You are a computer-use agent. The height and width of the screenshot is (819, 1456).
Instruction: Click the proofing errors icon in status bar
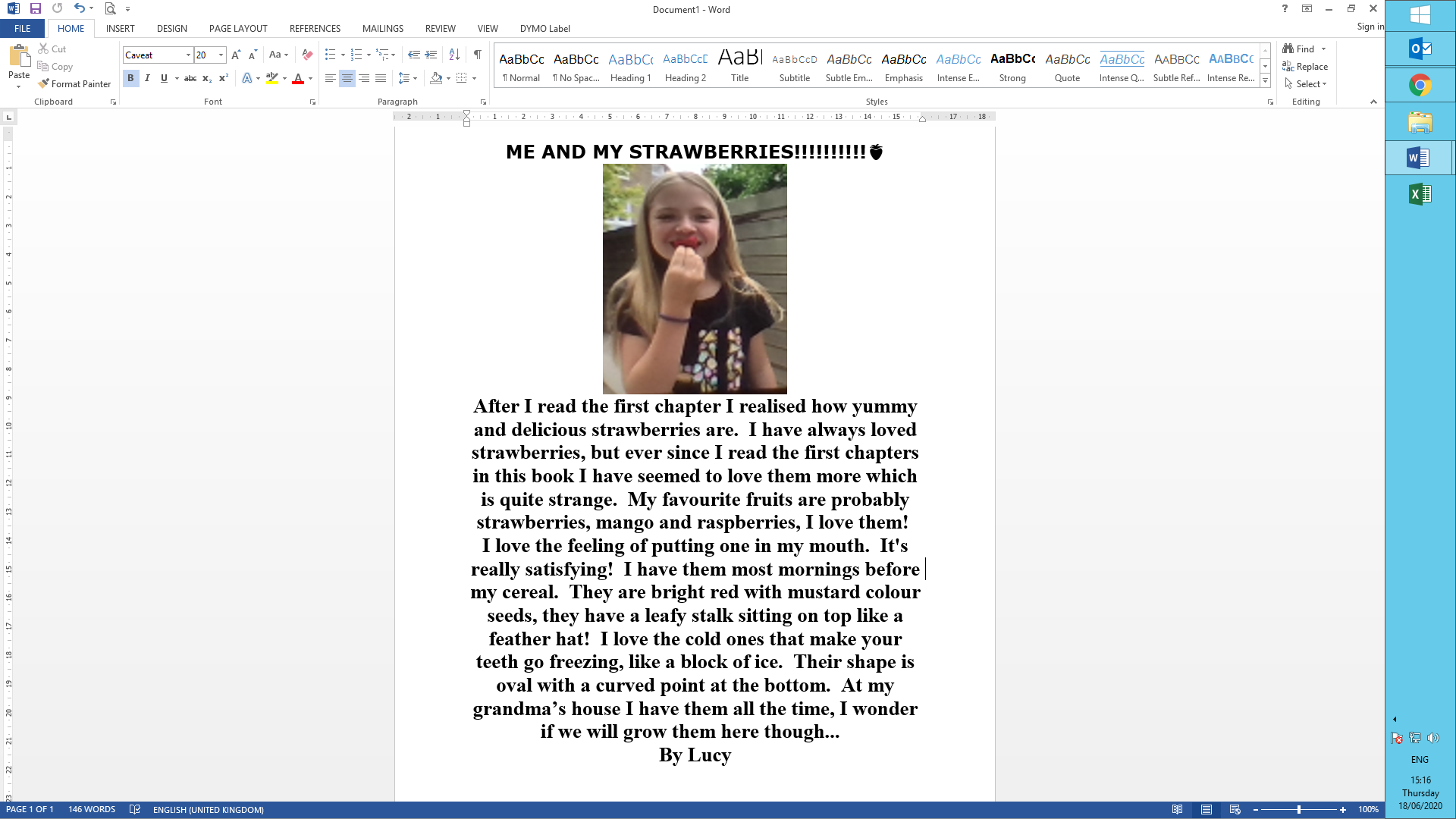pyautogui.click(x=135, y=809)
